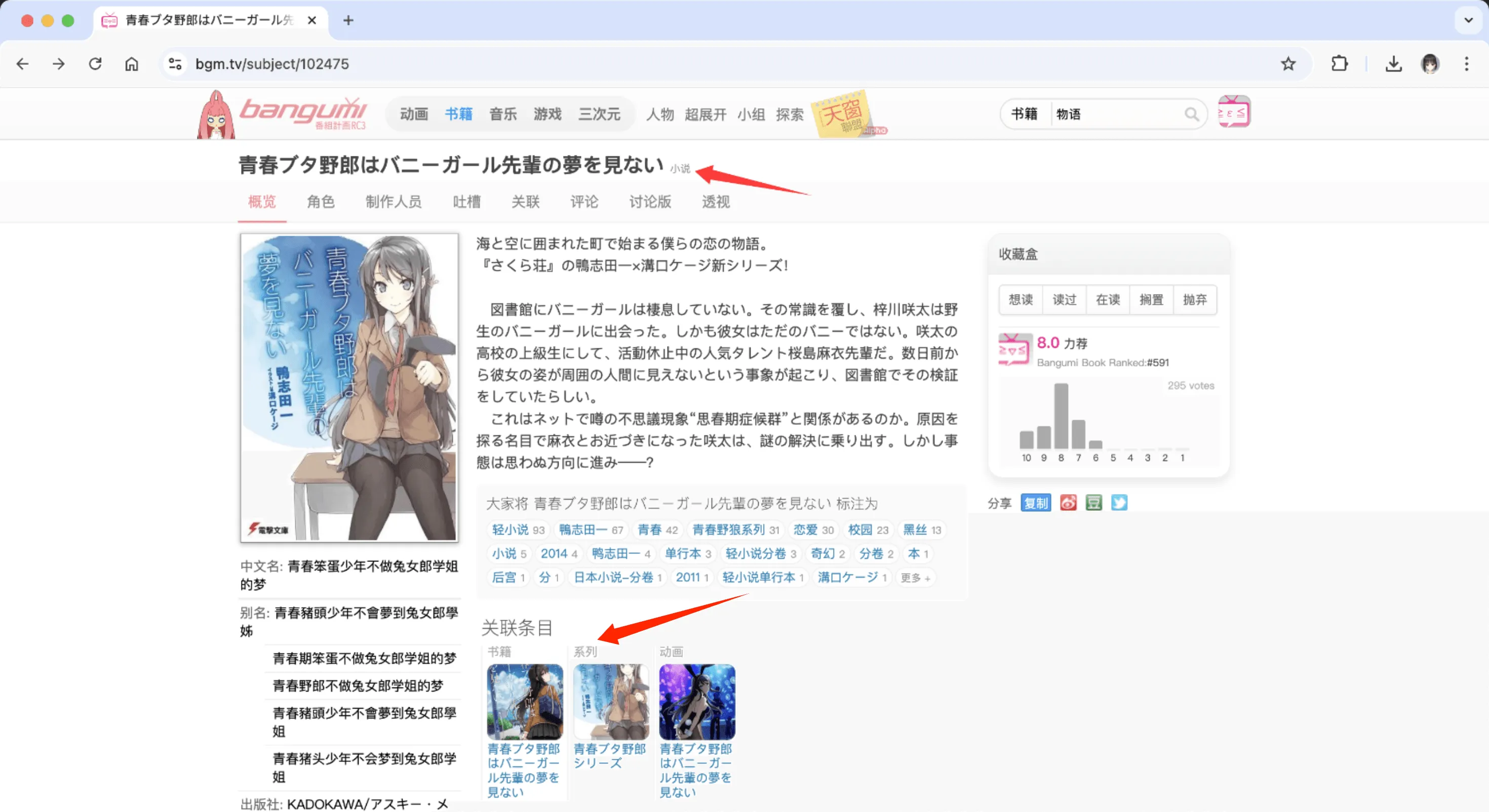Mark the book as 抛弃
Screen dimensions: 1489x812
[x=1195, y=299]
